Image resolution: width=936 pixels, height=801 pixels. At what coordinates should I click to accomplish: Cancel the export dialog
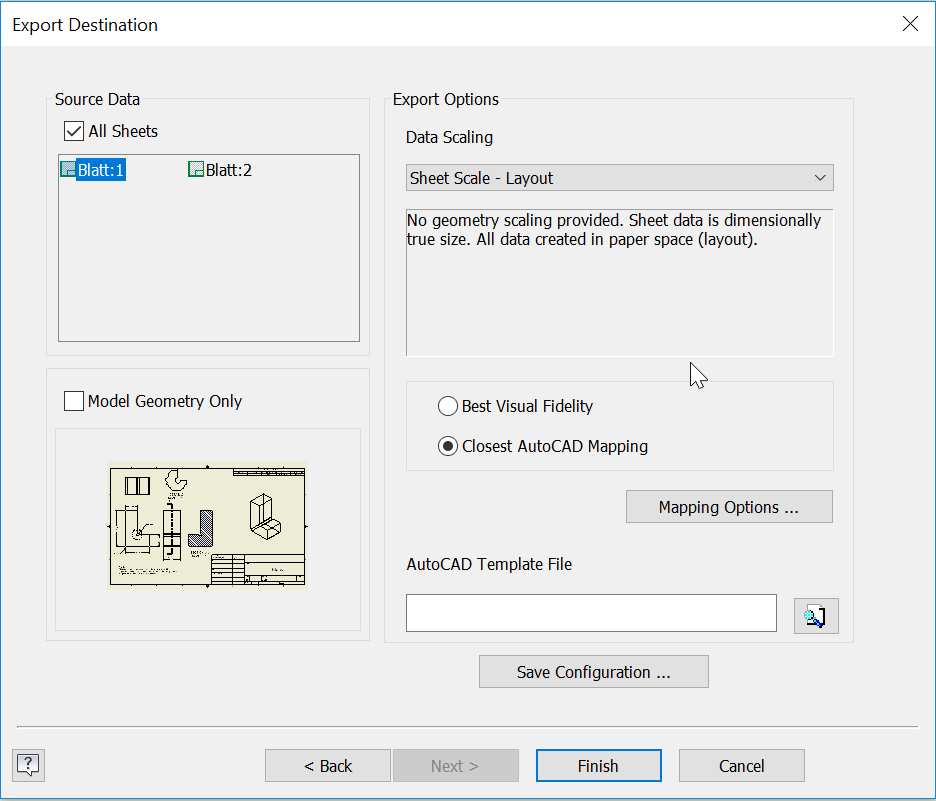coord(741,765)
